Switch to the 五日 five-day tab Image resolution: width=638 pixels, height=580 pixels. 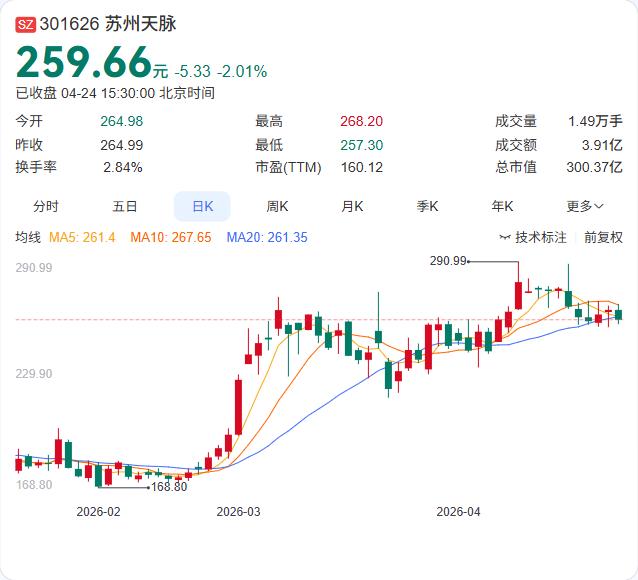(125, 206)
